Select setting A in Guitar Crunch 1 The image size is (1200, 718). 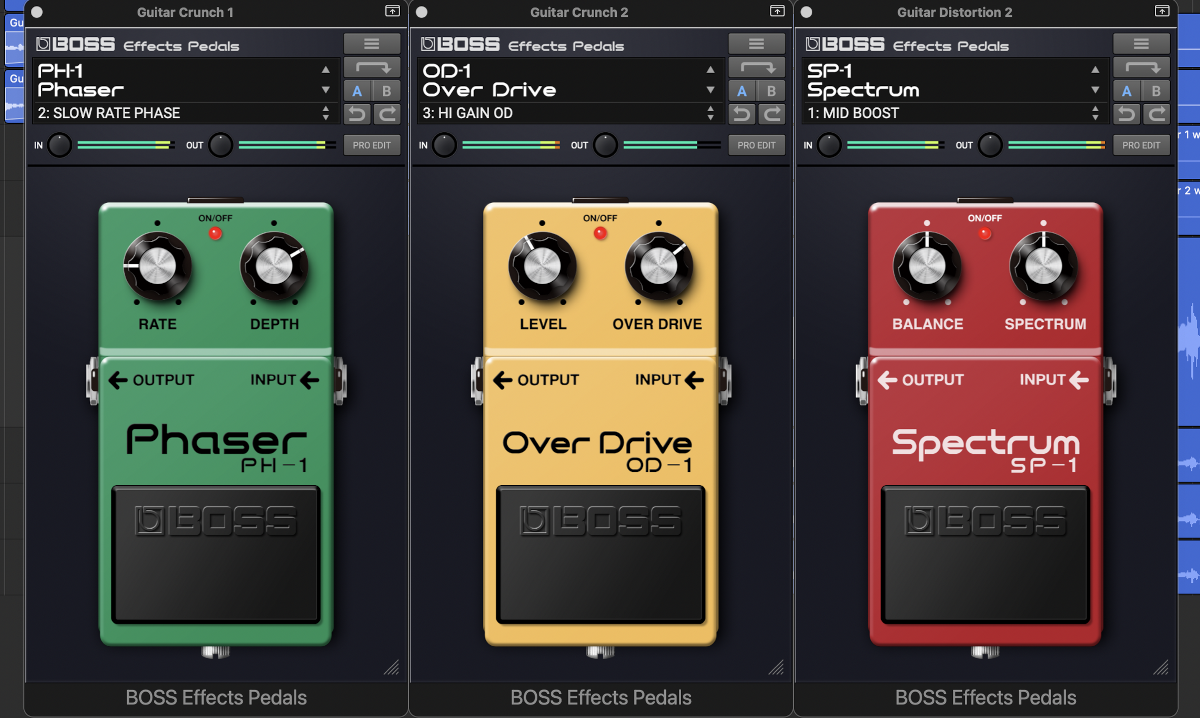pos(357,91)
